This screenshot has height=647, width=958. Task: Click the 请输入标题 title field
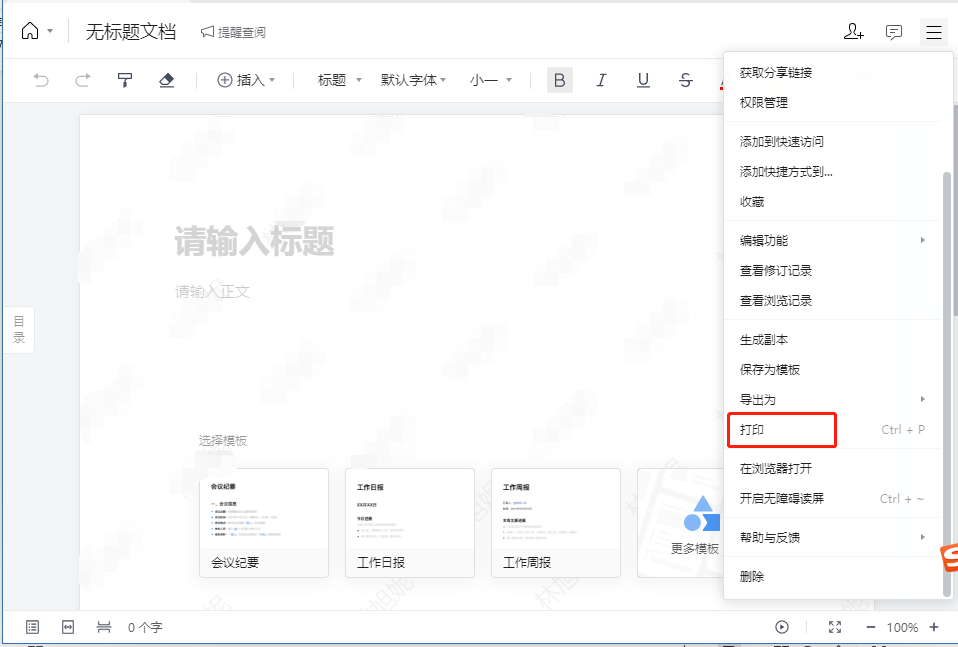click(254, 241)
